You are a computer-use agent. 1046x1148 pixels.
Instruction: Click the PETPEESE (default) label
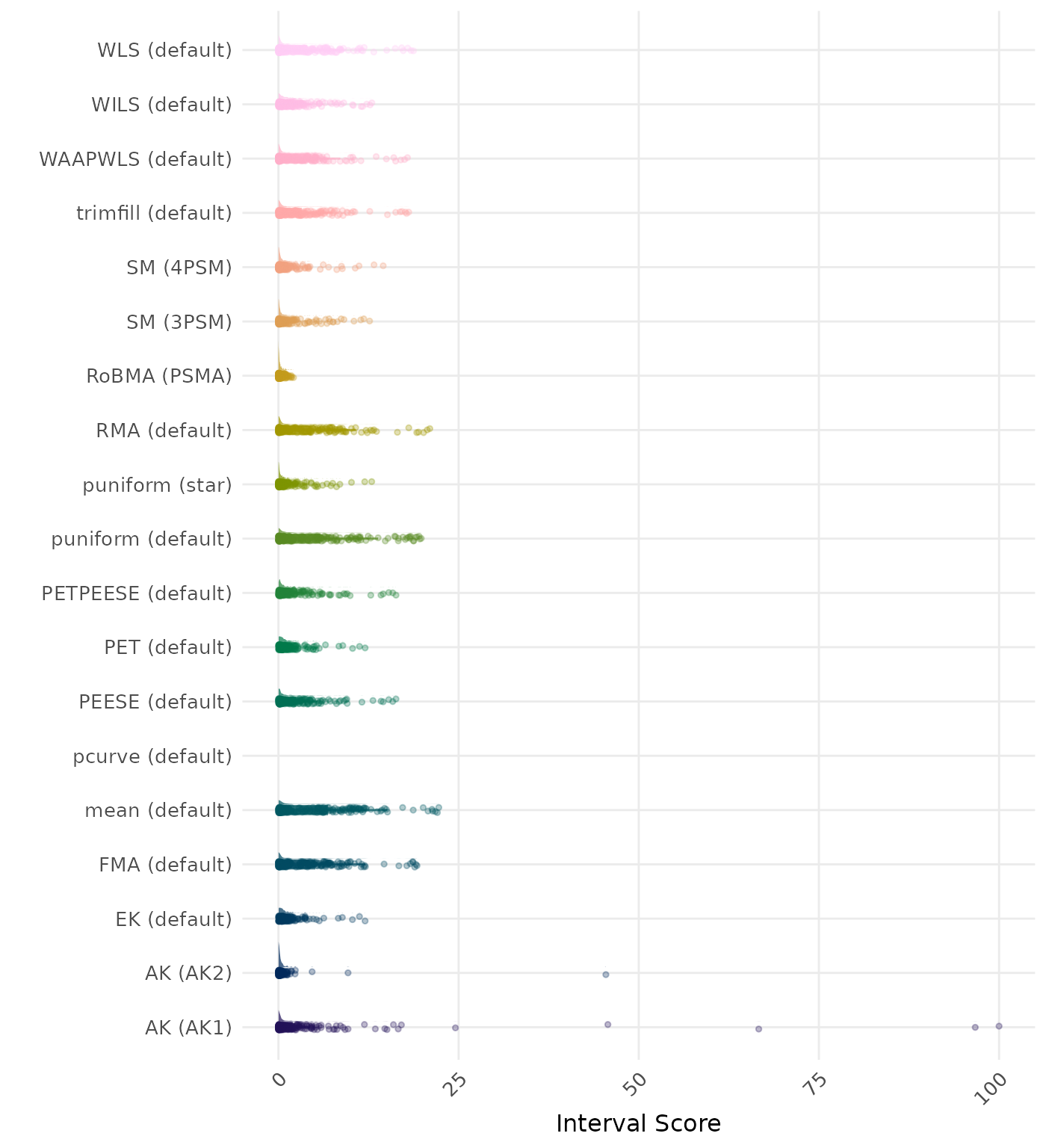click(137, 593)
